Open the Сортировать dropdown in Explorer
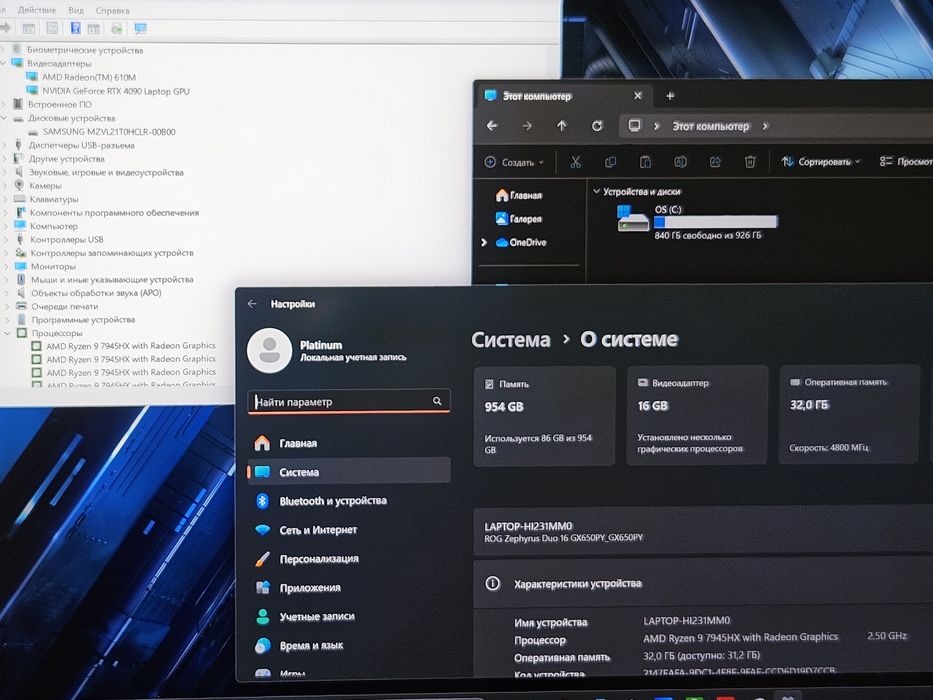Viewport: 933px width, 700px height. tap(821, 161)
